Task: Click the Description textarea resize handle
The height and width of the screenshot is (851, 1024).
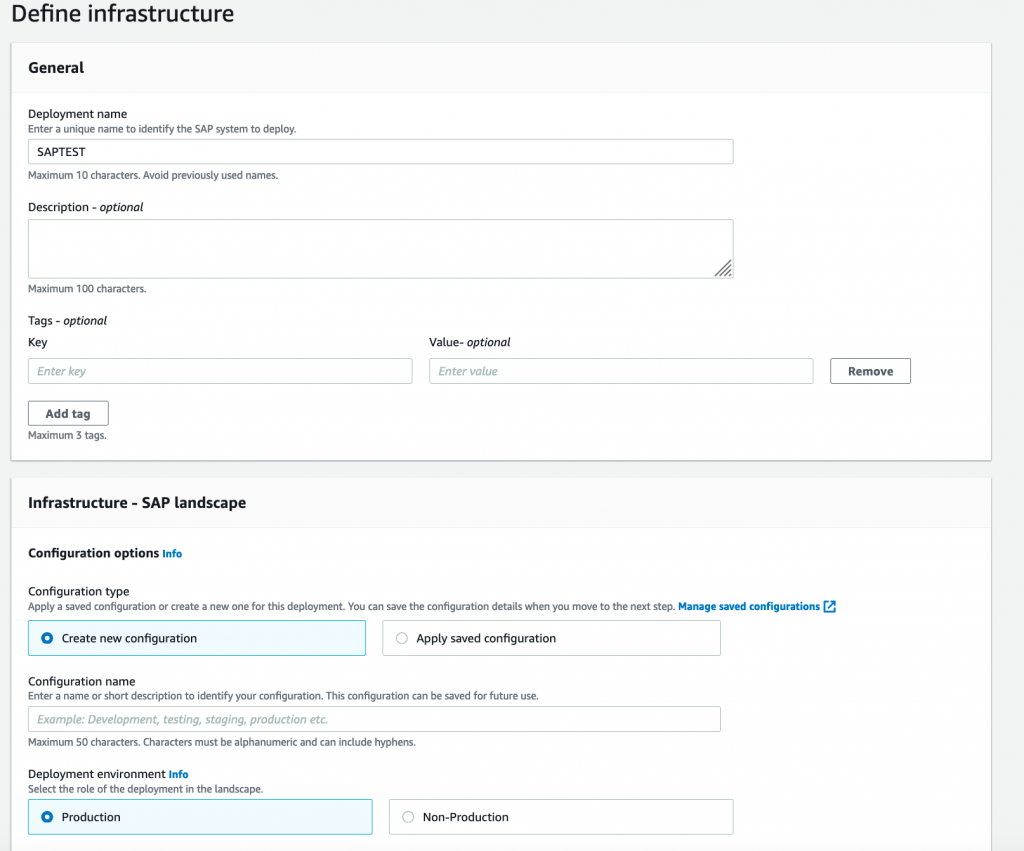Action: click(x=723, y=268)
